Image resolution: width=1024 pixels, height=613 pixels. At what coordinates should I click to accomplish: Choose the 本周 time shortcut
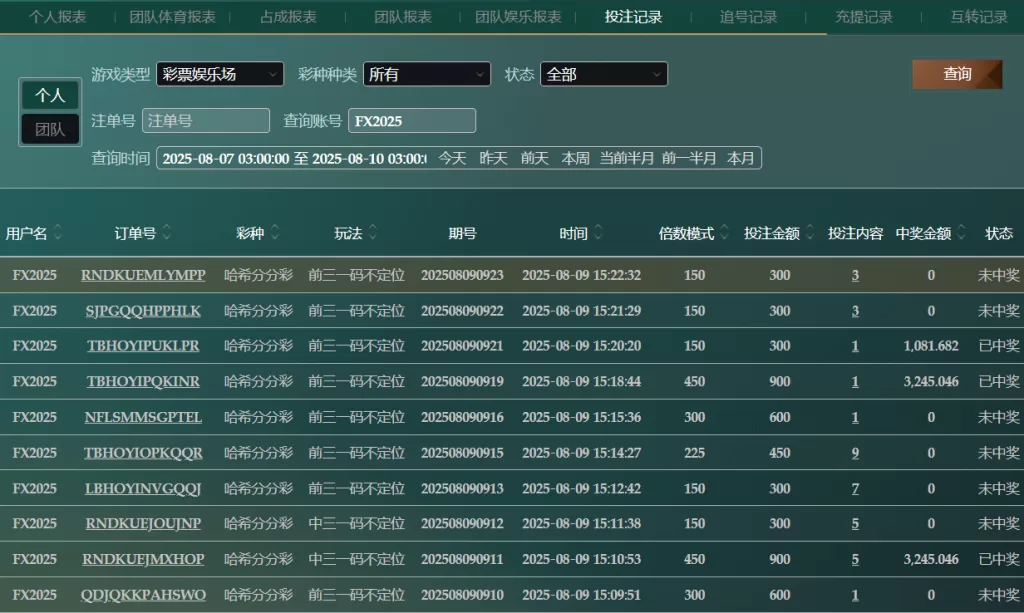(x=575, y=159)
